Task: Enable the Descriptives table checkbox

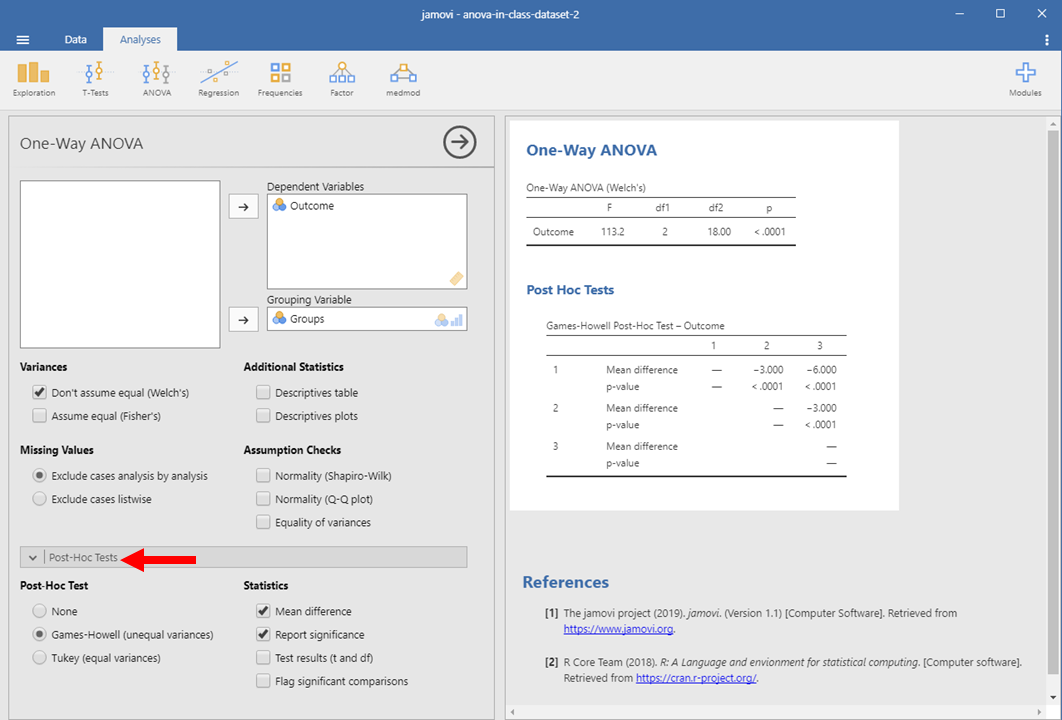Action: coord(263,393)
